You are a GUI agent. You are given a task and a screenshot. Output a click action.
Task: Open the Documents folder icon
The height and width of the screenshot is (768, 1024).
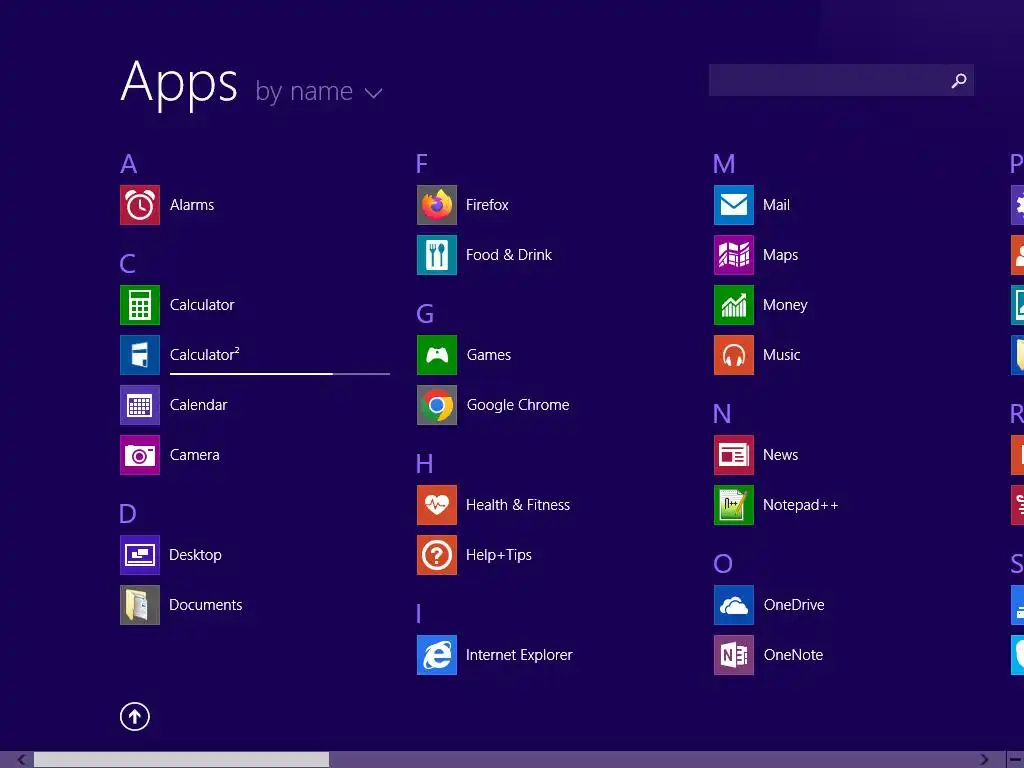(140, 605)
